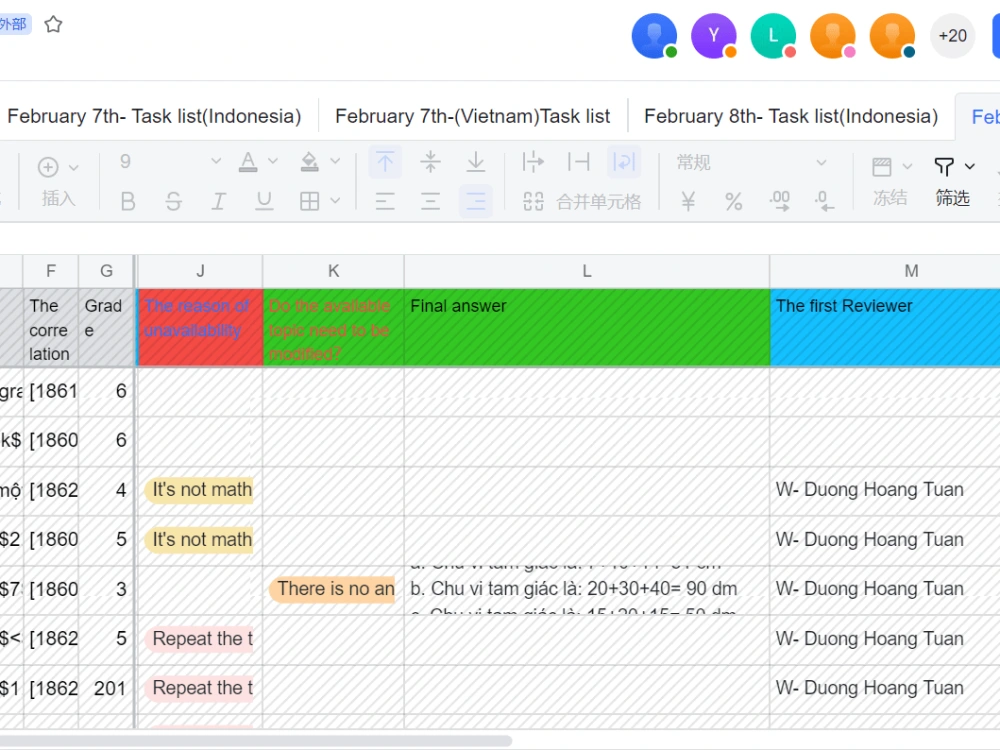This screenshot has width=1000, height=750.
Task: Open February 7th Task list(Indonesia) sheet
Action: [154, 117]
